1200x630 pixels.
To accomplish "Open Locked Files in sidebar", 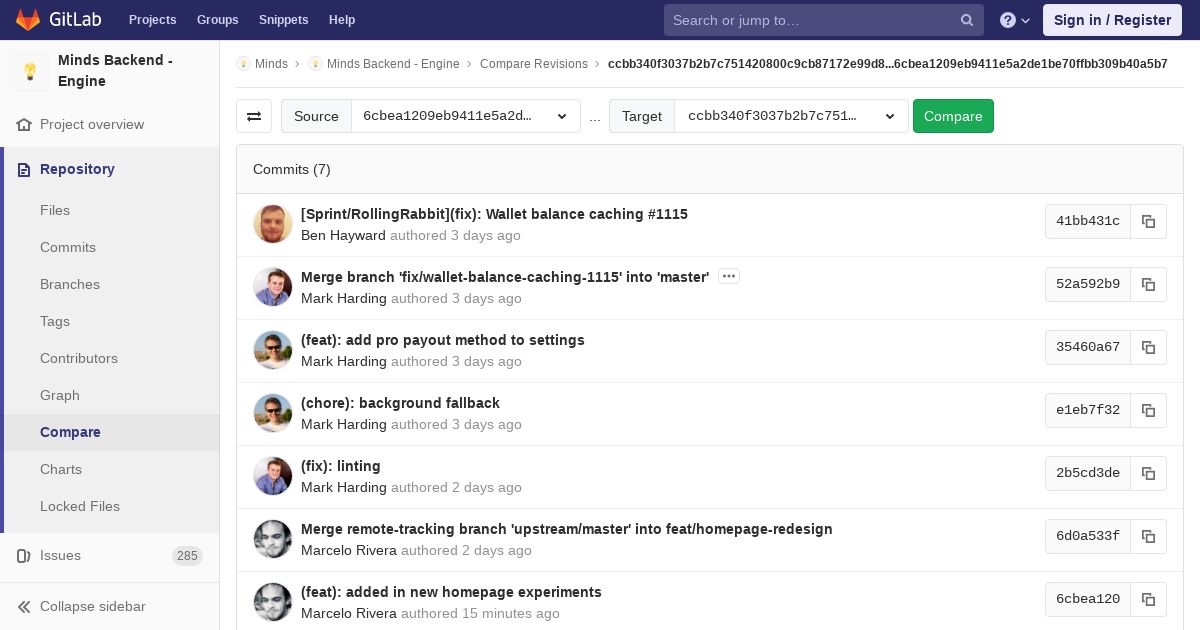I will (80, 506).
